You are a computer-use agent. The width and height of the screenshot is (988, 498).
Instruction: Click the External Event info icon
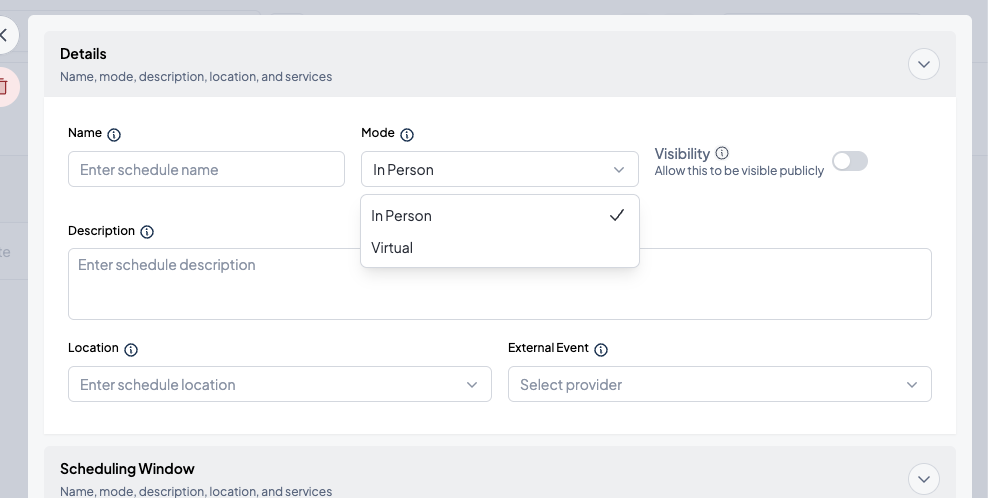coord(601,349)
